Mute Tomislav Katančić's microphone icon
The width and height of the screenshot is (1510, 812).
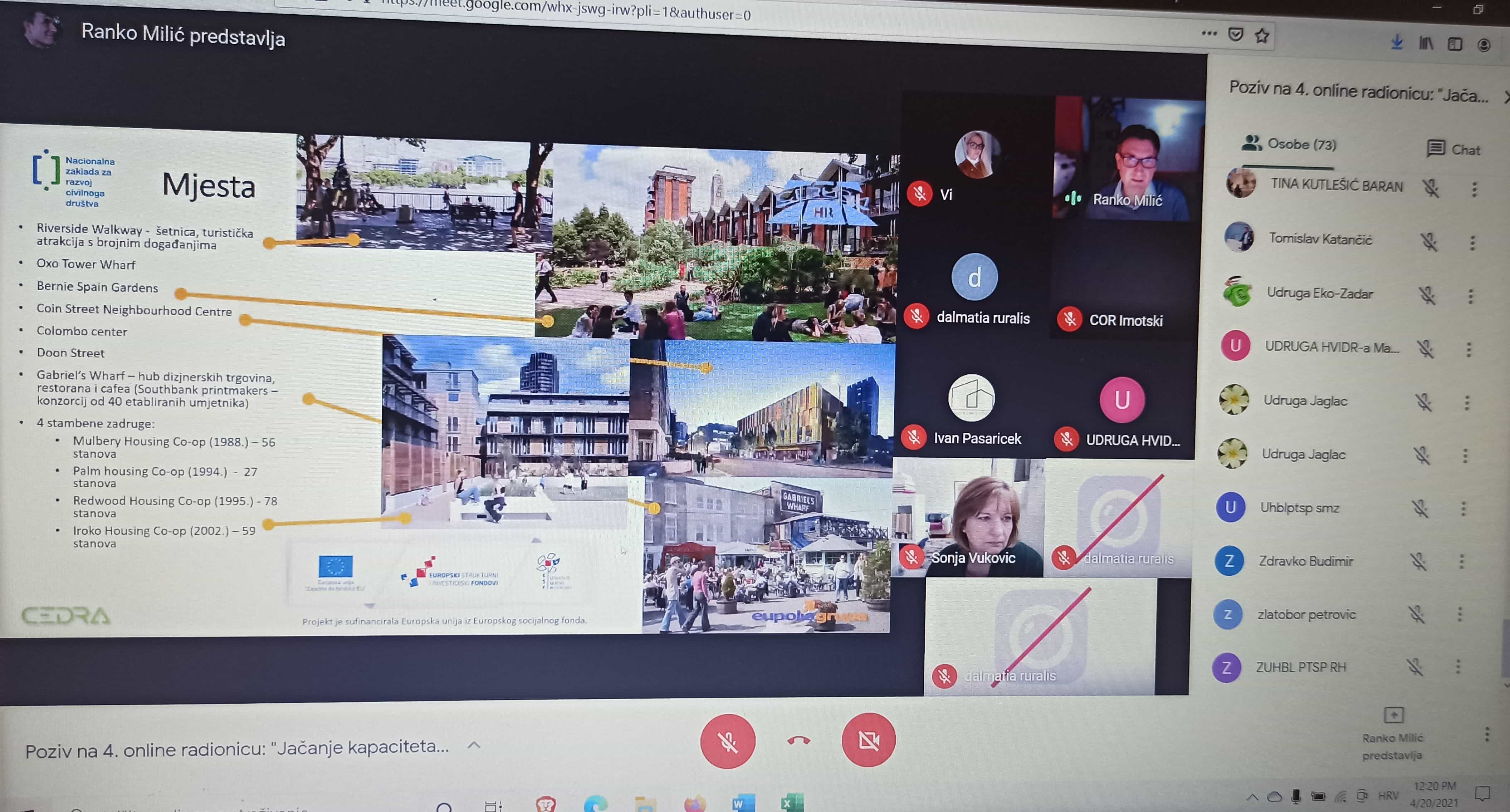point(1428,241)
